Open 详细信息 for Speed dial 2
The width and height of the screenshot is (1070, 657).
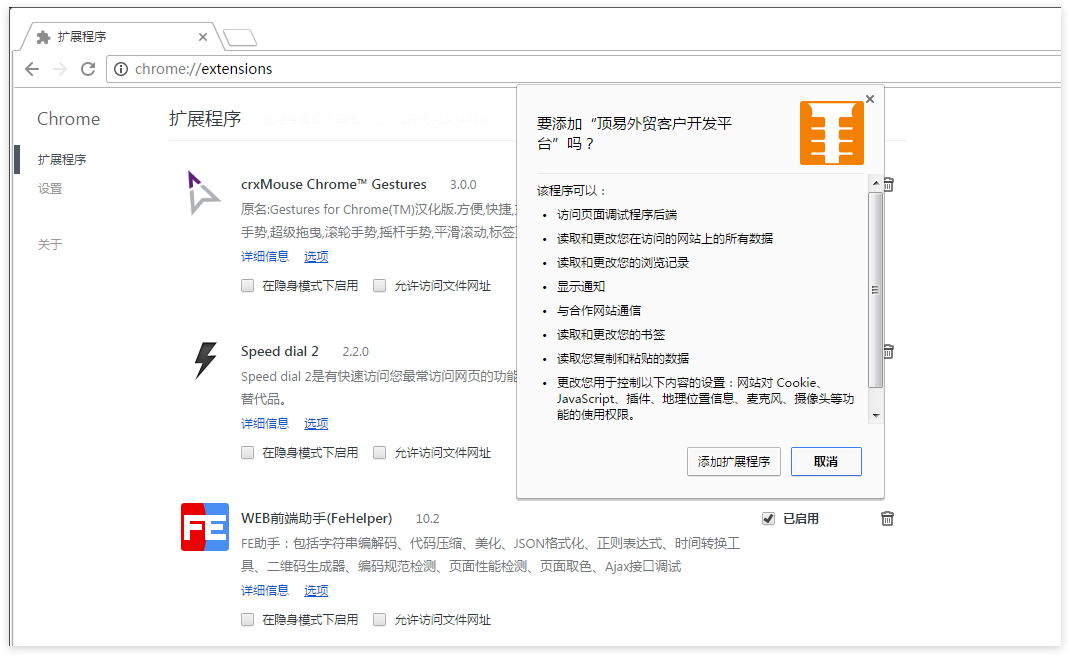click(265, 424)
